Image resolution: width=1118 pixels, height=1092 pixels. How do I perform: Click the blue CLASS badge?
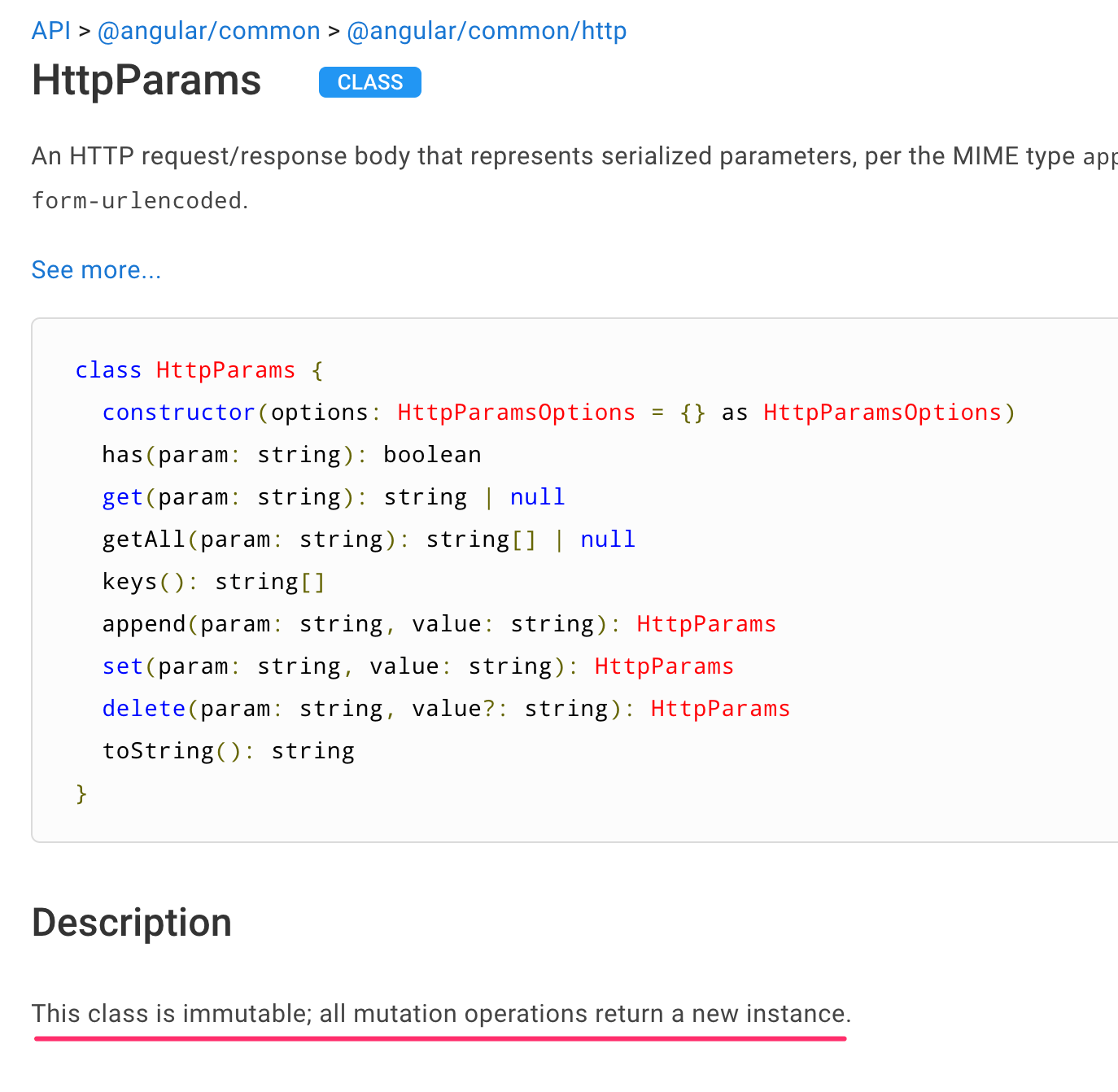pos(369,82)
